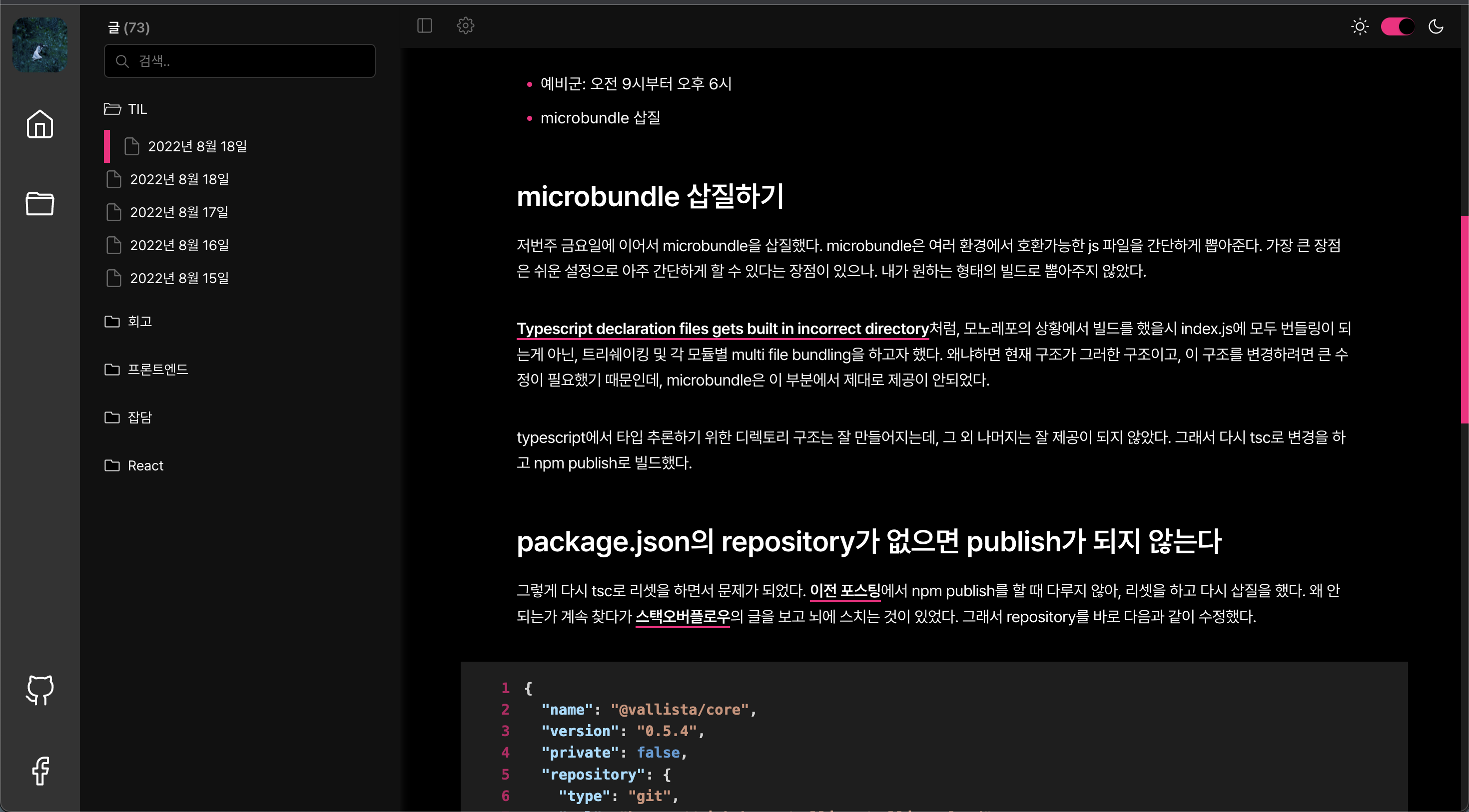1469x812 pixels.
Task: Open Typescript declaration files link
Action: pyautogui.click(x=722, y=329)
